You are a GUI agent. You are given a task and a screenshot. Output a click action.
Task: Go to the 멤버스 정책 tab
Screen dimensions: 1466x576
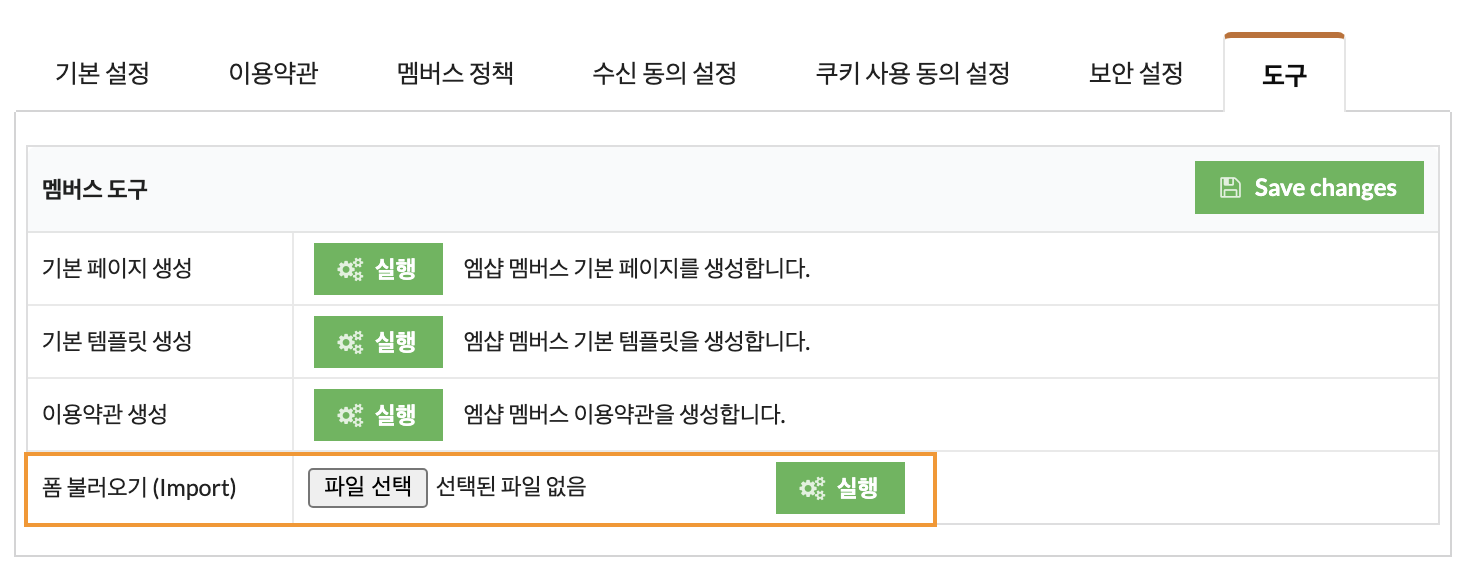455,74
